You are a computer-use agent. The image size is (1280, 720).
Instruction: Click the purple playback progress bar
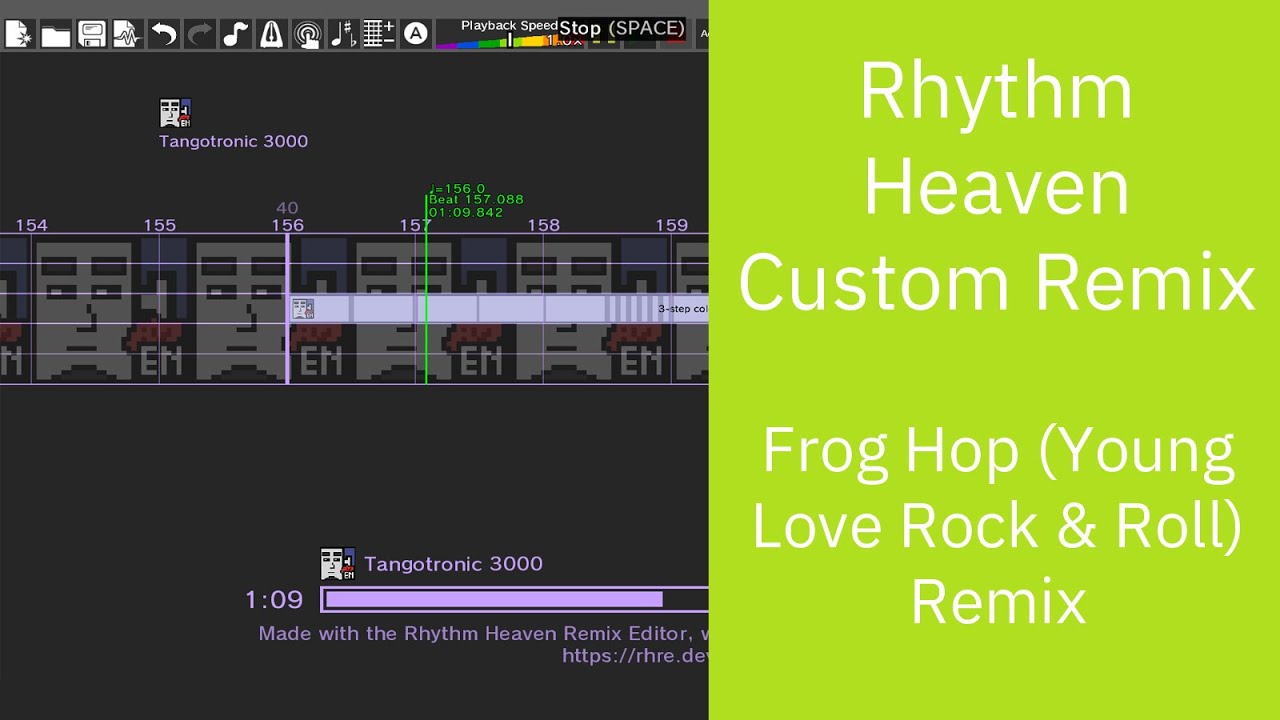[514, 599]
